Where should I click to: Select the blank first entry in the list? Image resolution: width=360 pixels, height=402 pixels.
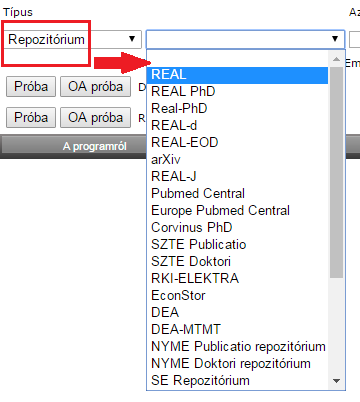click(237, 58)
